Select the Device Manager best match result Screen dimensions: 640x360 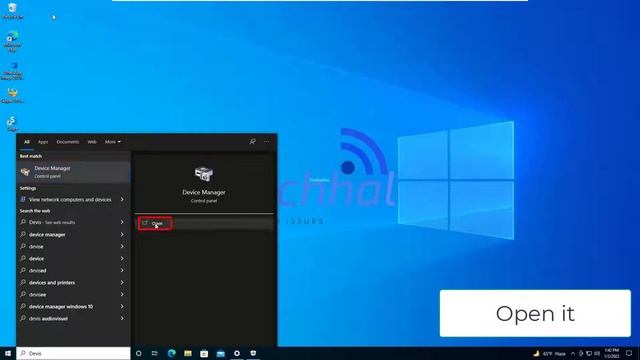tap(73, 172)
